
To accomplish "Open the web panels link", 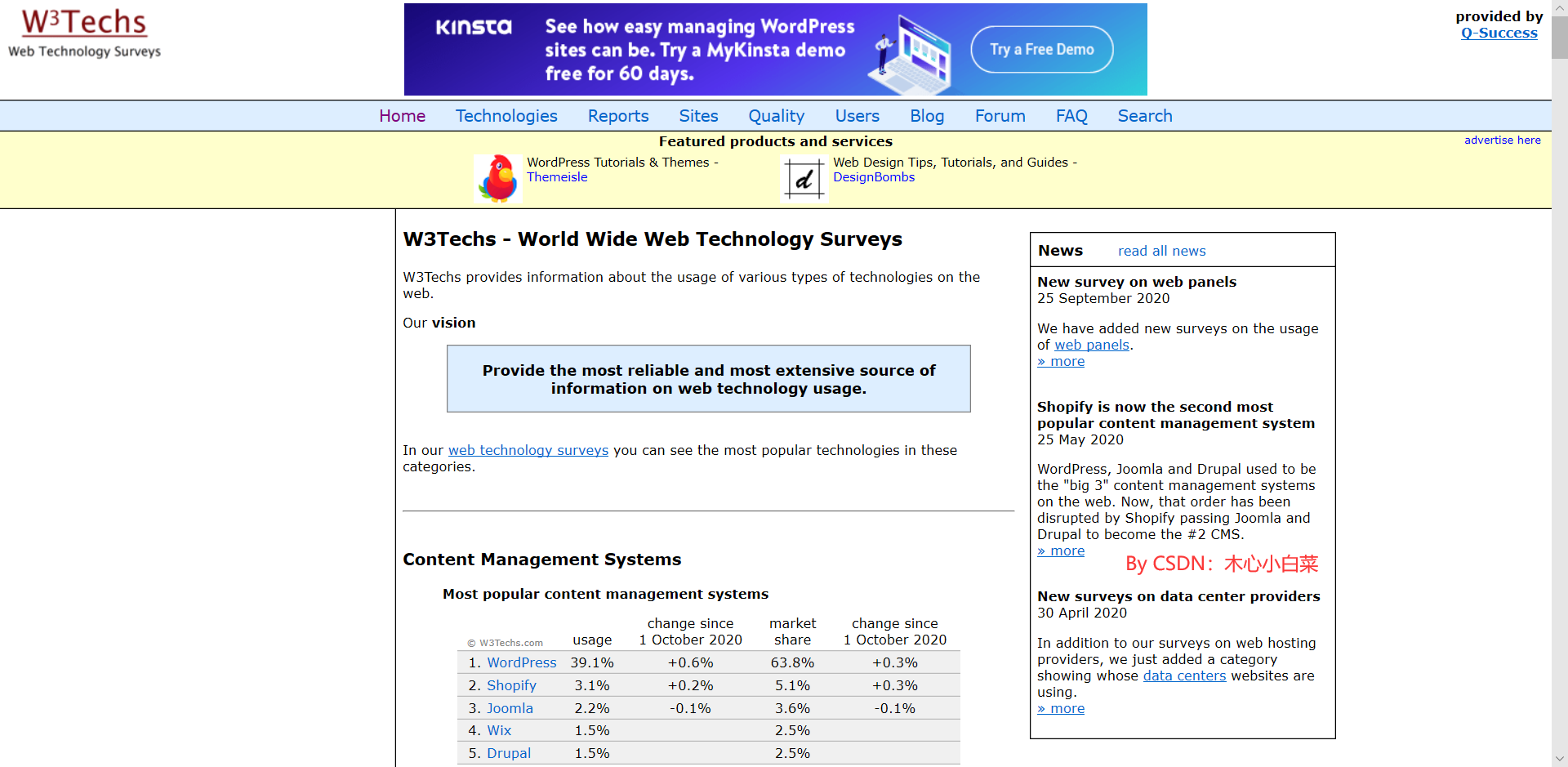I will (1092, 345).
